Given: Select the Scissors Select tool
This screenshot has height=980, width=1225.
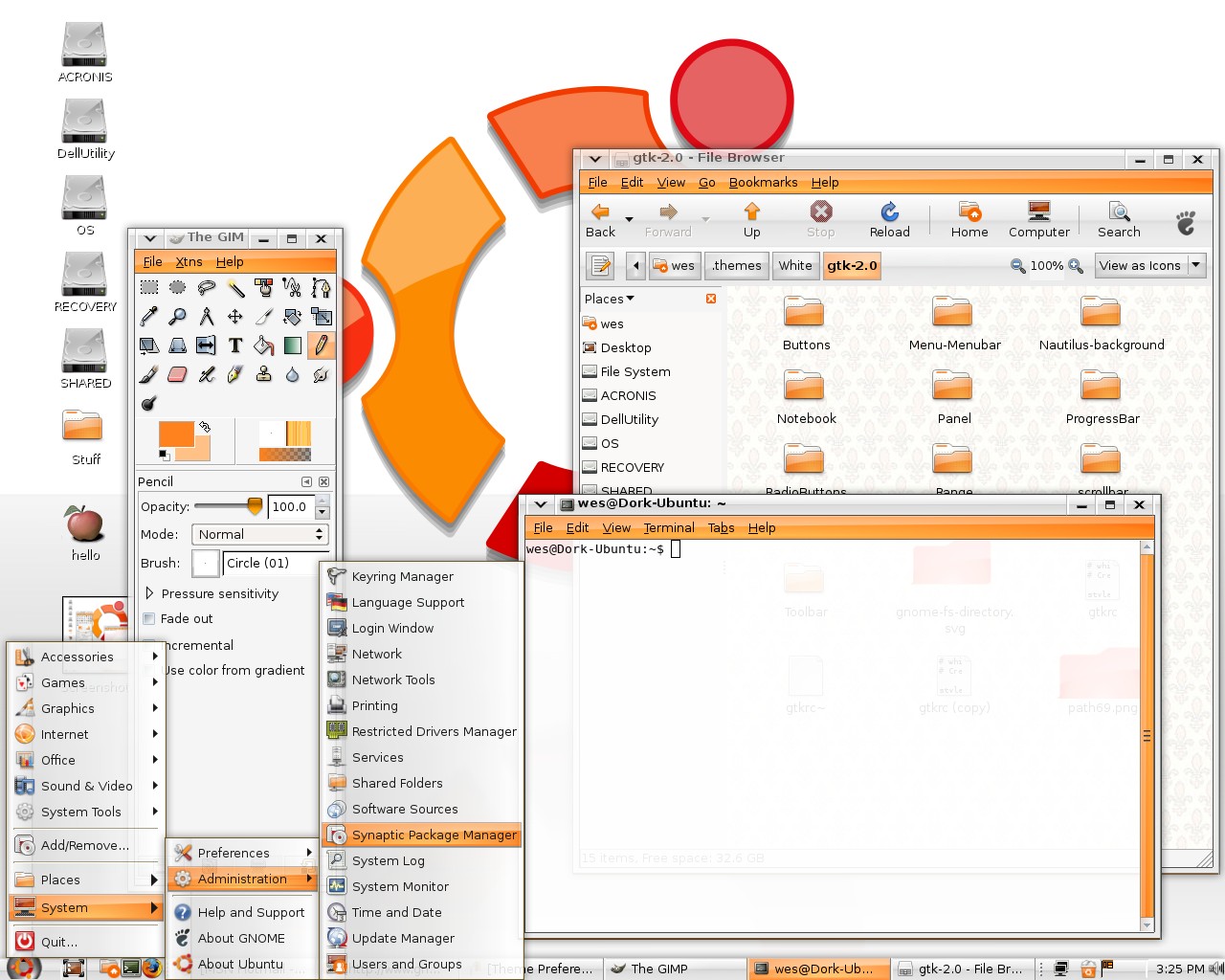Looking at the screenshot, I should (x=293, y=287).
